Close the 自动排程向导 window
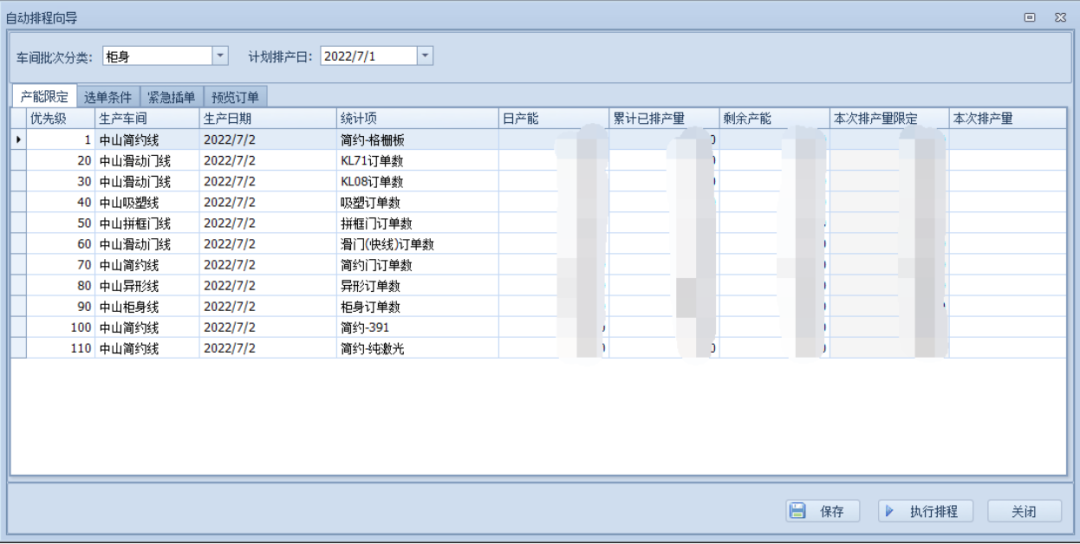 [x=1060, y=17]
